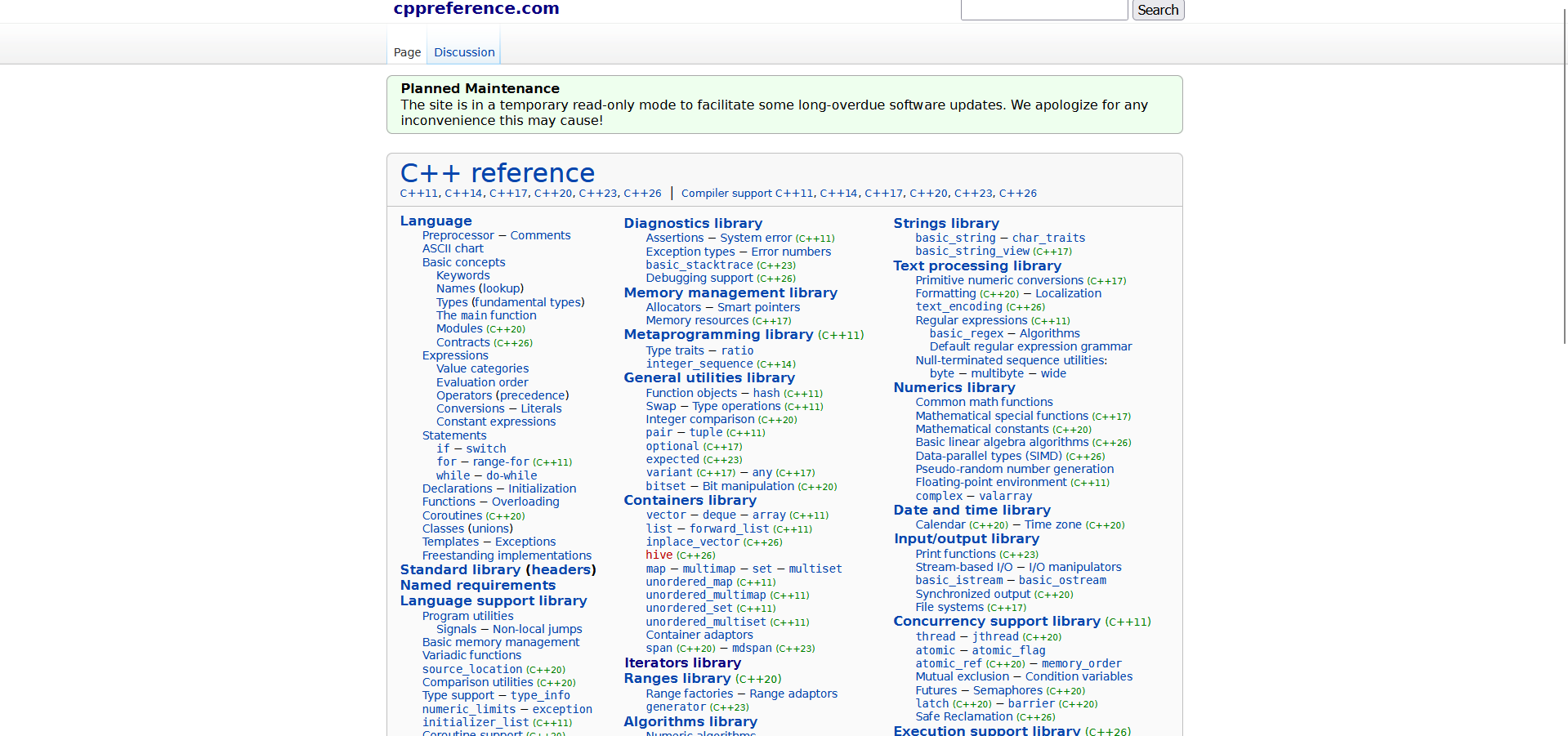This screenshot has height=736, width=1568.
Task: Open the cppreference.com home link
Action: click(x=476, y=9)
